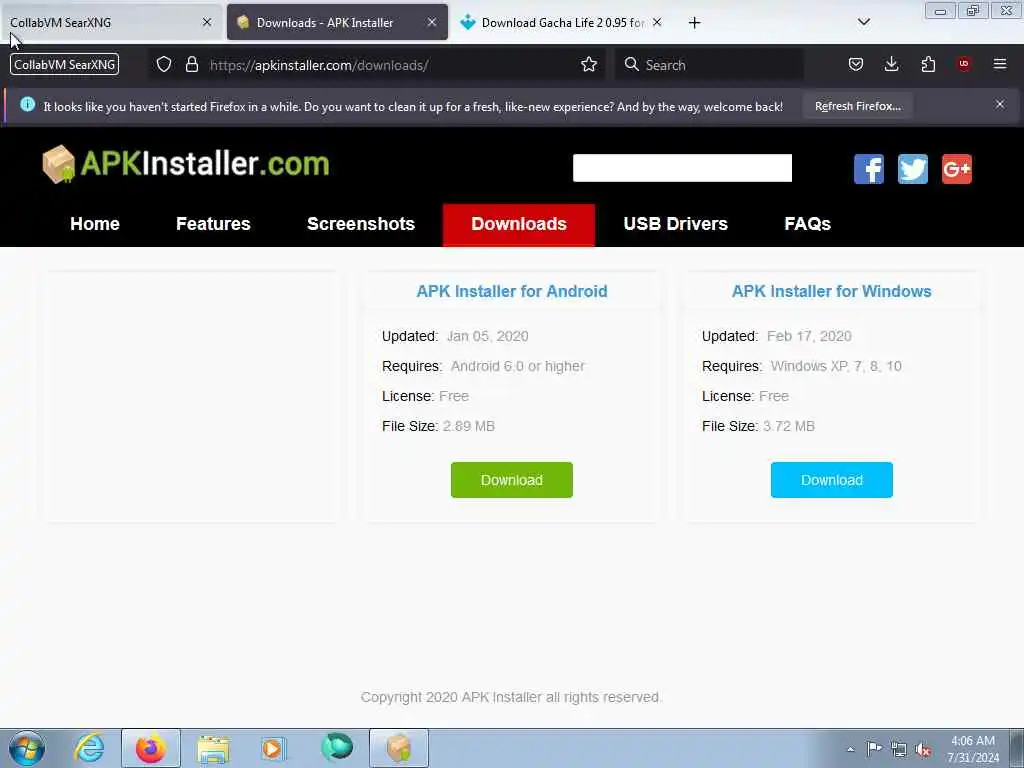Click the blue info icon in notification bar
Viewport: 1024px width, 768px height.
point(27,104)
